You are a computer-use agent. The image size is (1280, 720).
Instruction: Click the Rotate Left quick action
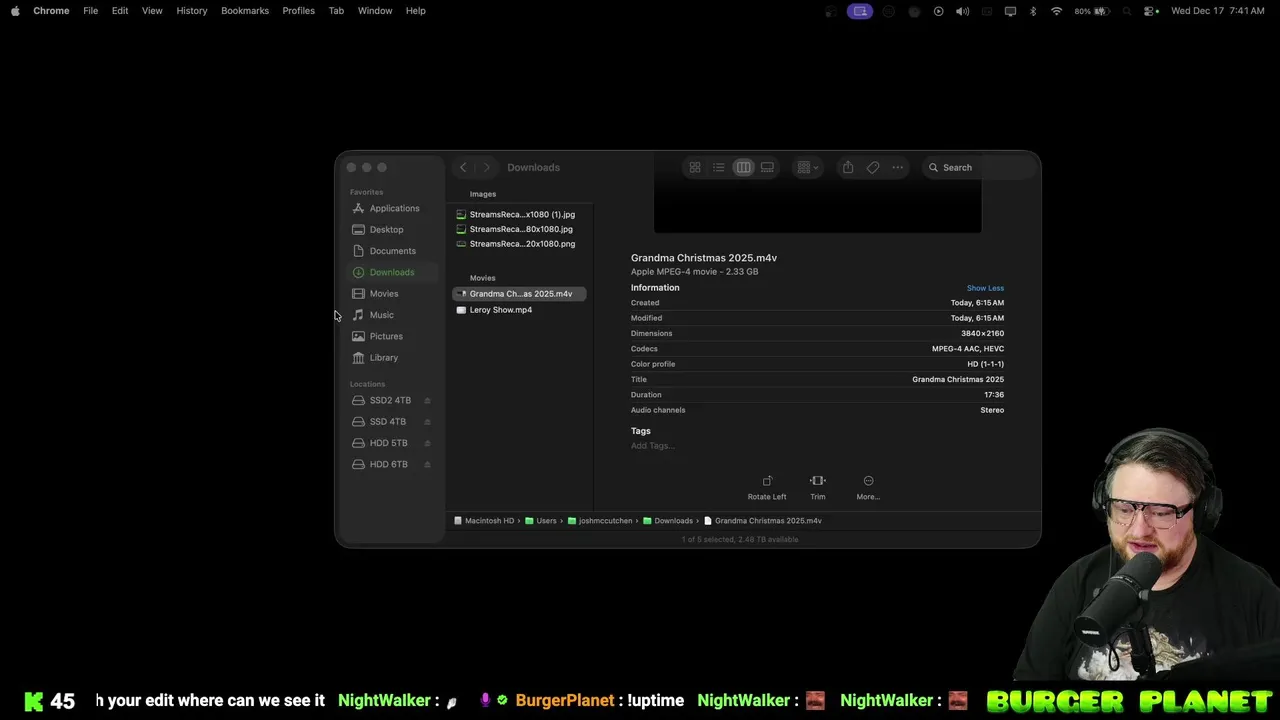pyautogui.click(x=767, y=488)
